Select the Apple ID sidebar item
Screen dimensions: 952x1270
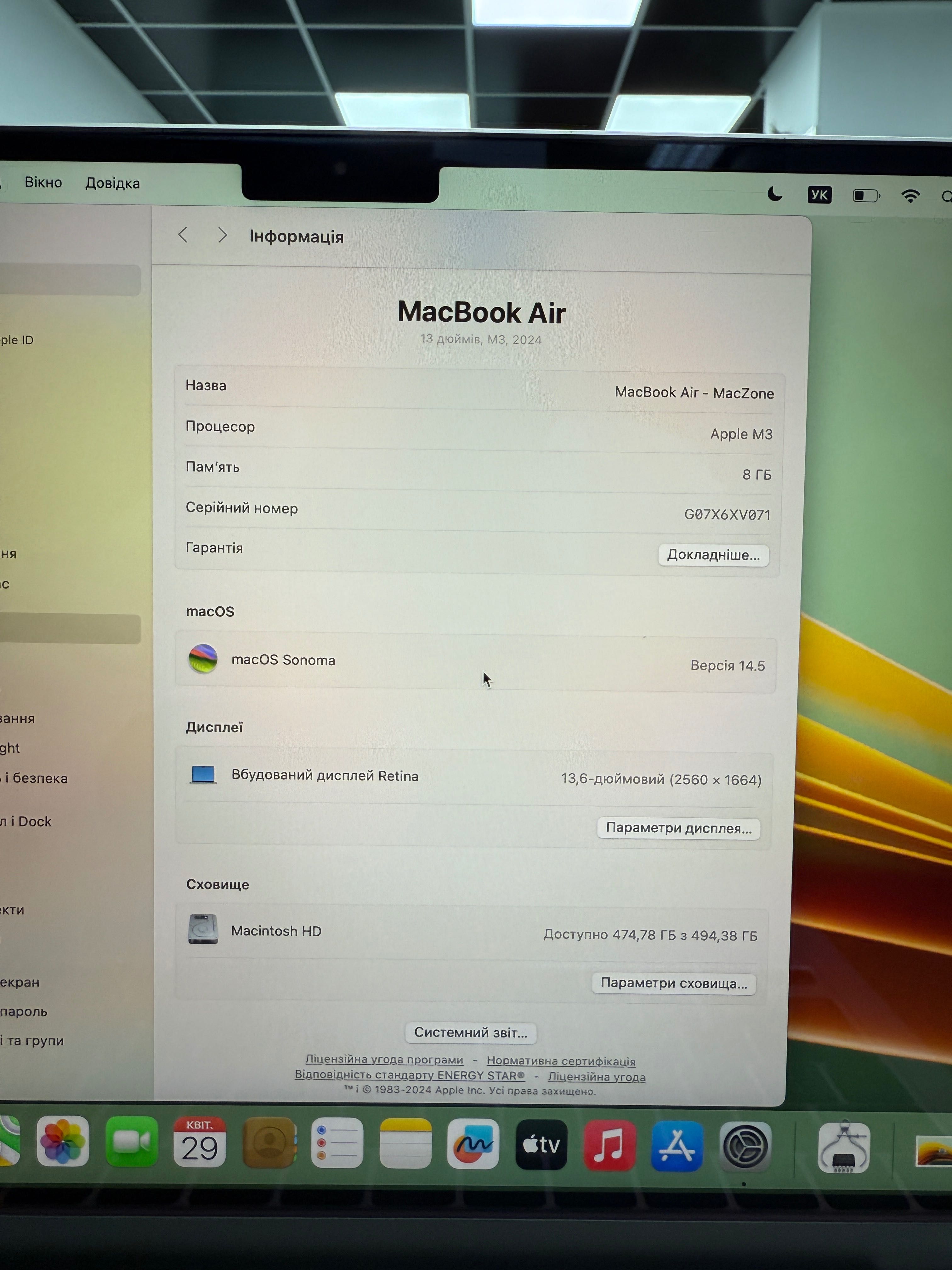coord(17,340)
